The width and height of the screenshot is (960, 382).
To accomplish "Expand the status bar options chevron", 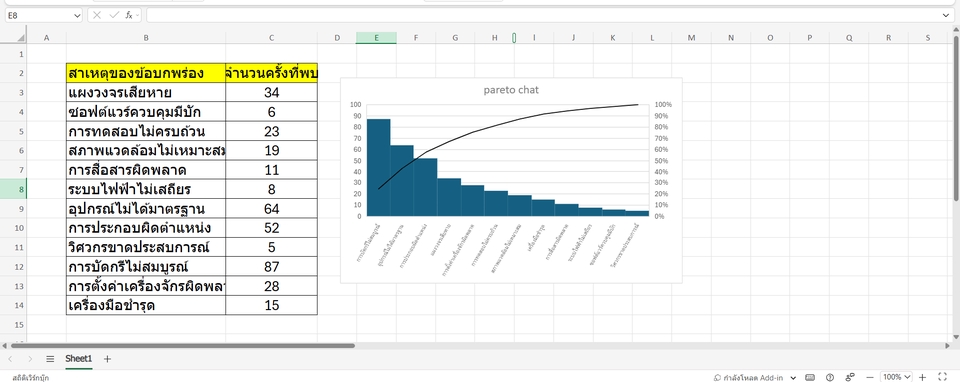I will click(x=793, y=378).
